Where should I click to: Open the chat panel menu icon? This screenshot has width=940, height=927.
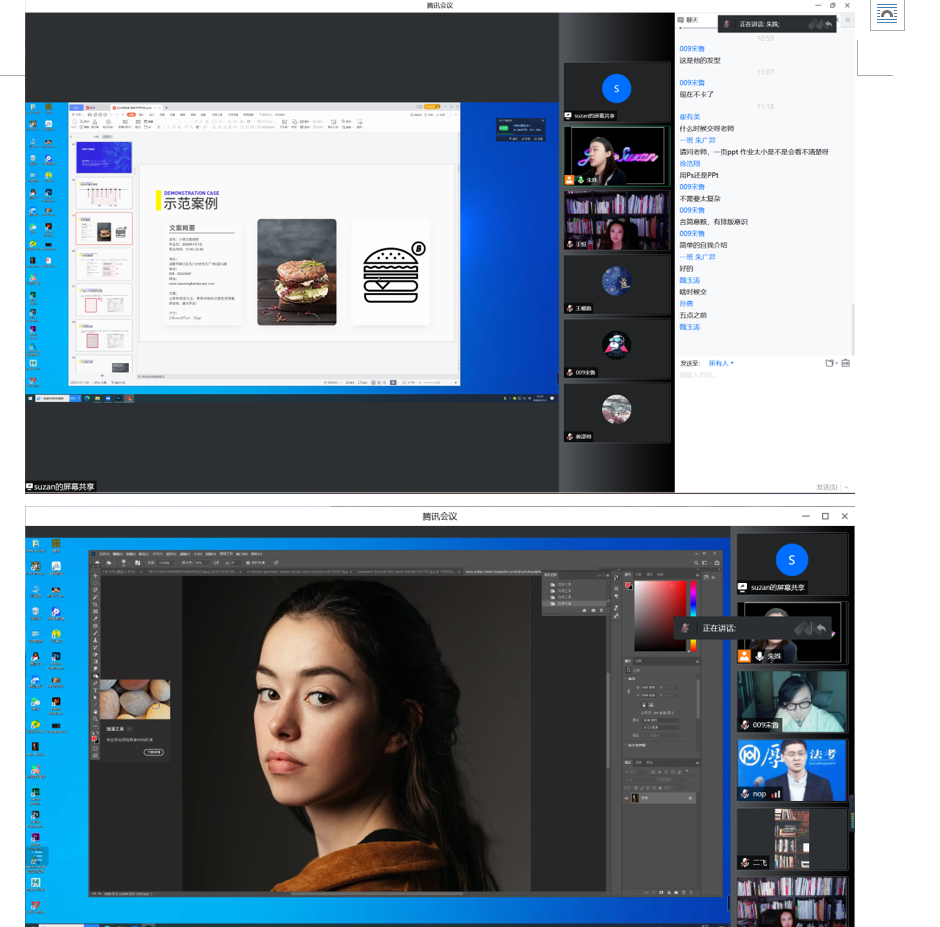pos(848,20)
